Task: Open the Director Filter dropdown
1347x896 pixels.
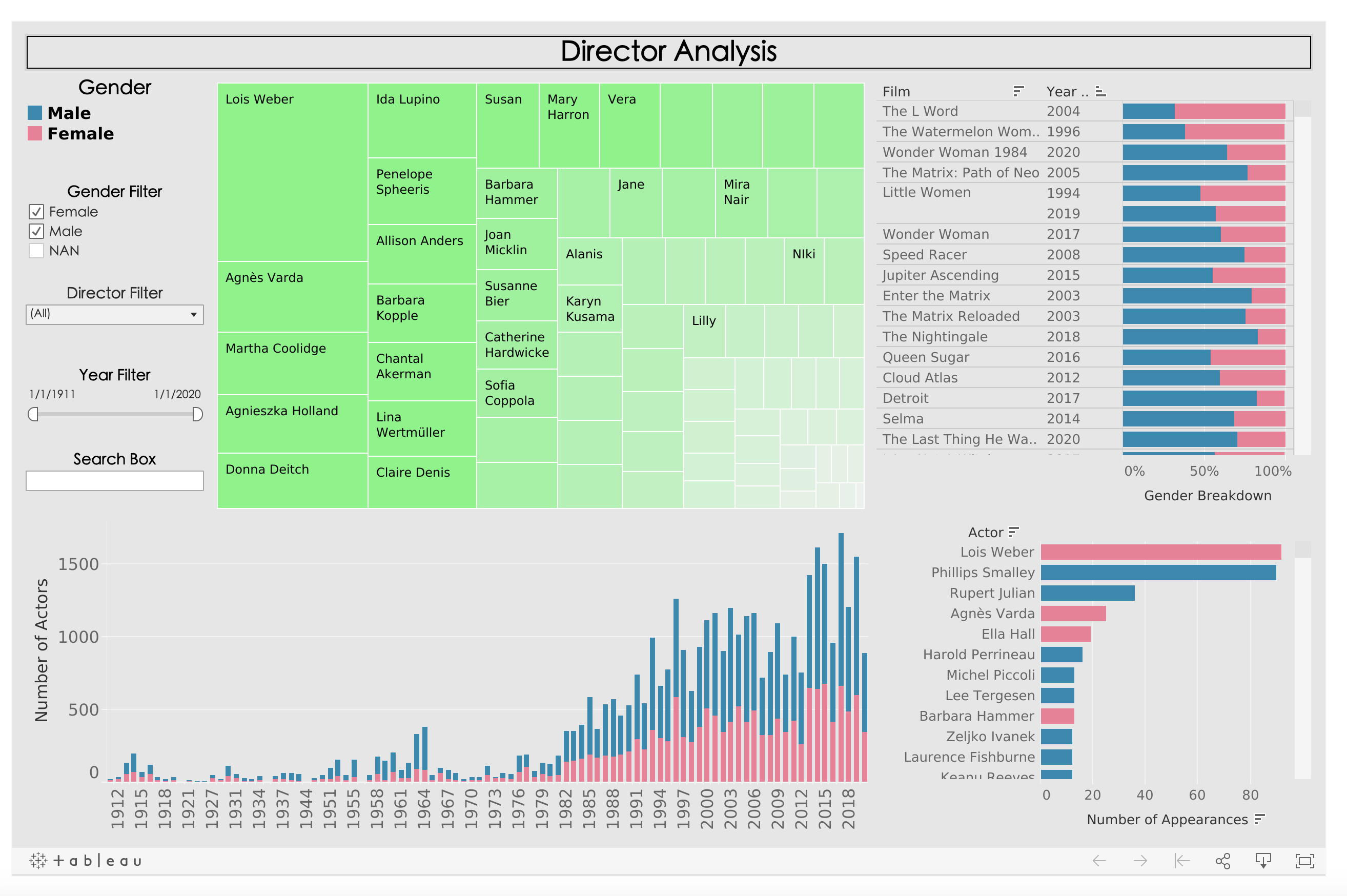Action: 114,314
